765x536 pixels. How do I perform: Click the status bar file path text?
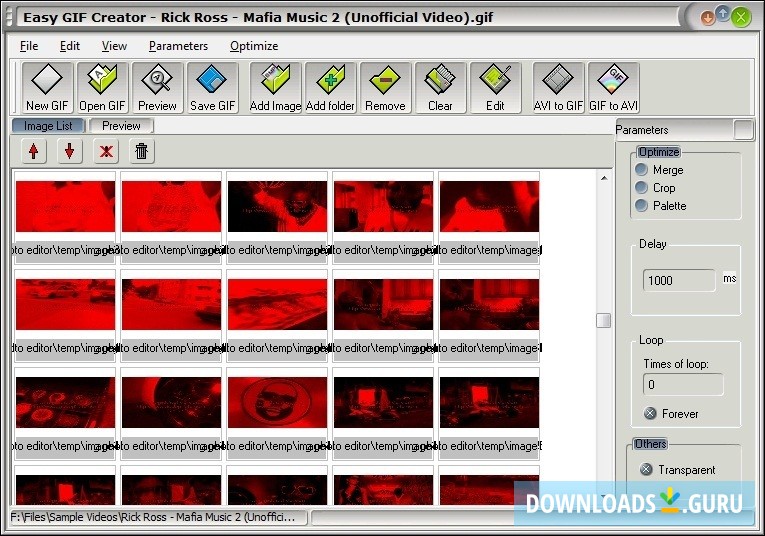153,517
